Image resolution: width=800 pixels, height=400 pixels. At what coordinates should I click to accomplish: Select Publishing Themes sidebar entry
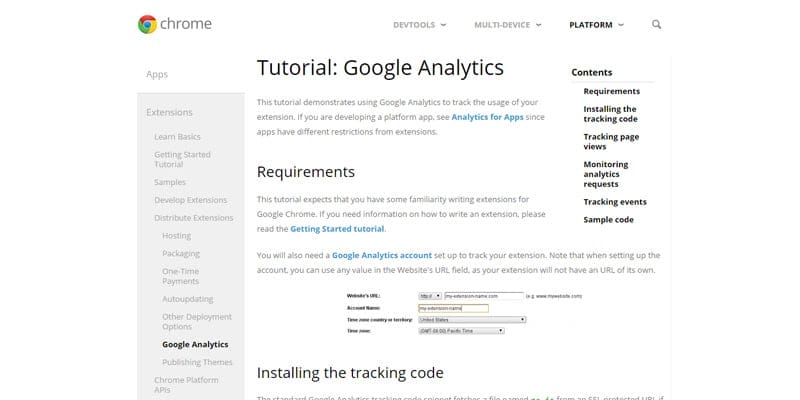click(197, 362)
